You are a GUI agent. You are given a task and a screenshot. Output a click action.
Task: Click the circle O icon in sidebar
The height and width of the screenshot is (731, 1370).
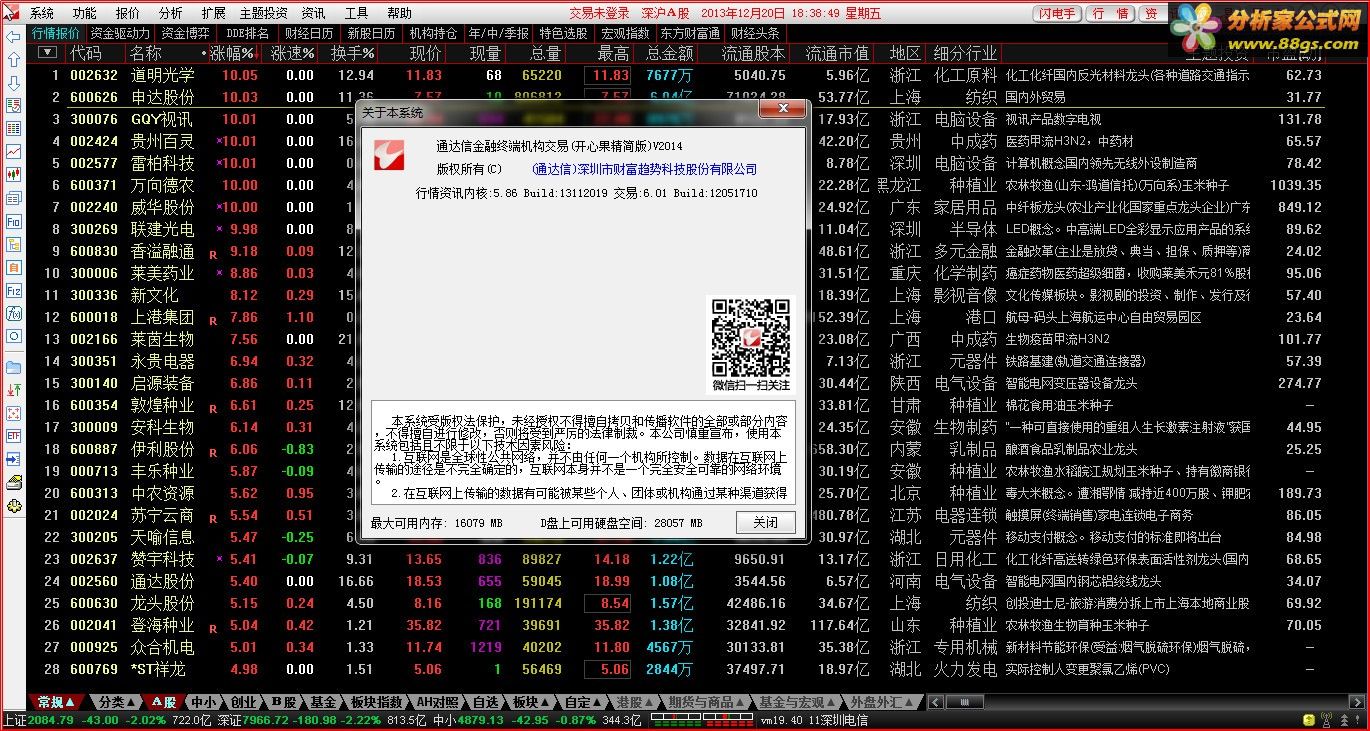coord(13,336)
